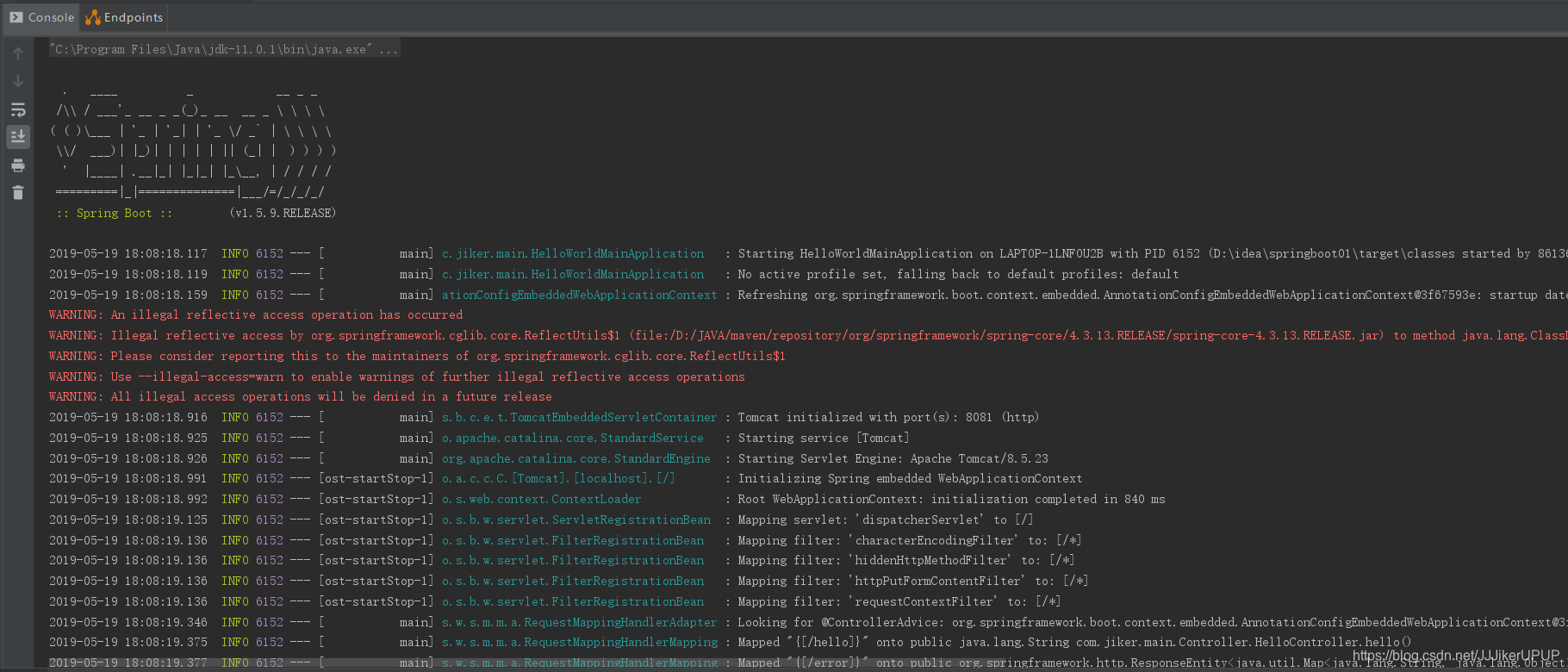Screen dimensions: 1568x672
Task: Click o.a.c.c.C.[Tomcat].[localhost].[/] logger name
Action: click(x=558, y=479)
